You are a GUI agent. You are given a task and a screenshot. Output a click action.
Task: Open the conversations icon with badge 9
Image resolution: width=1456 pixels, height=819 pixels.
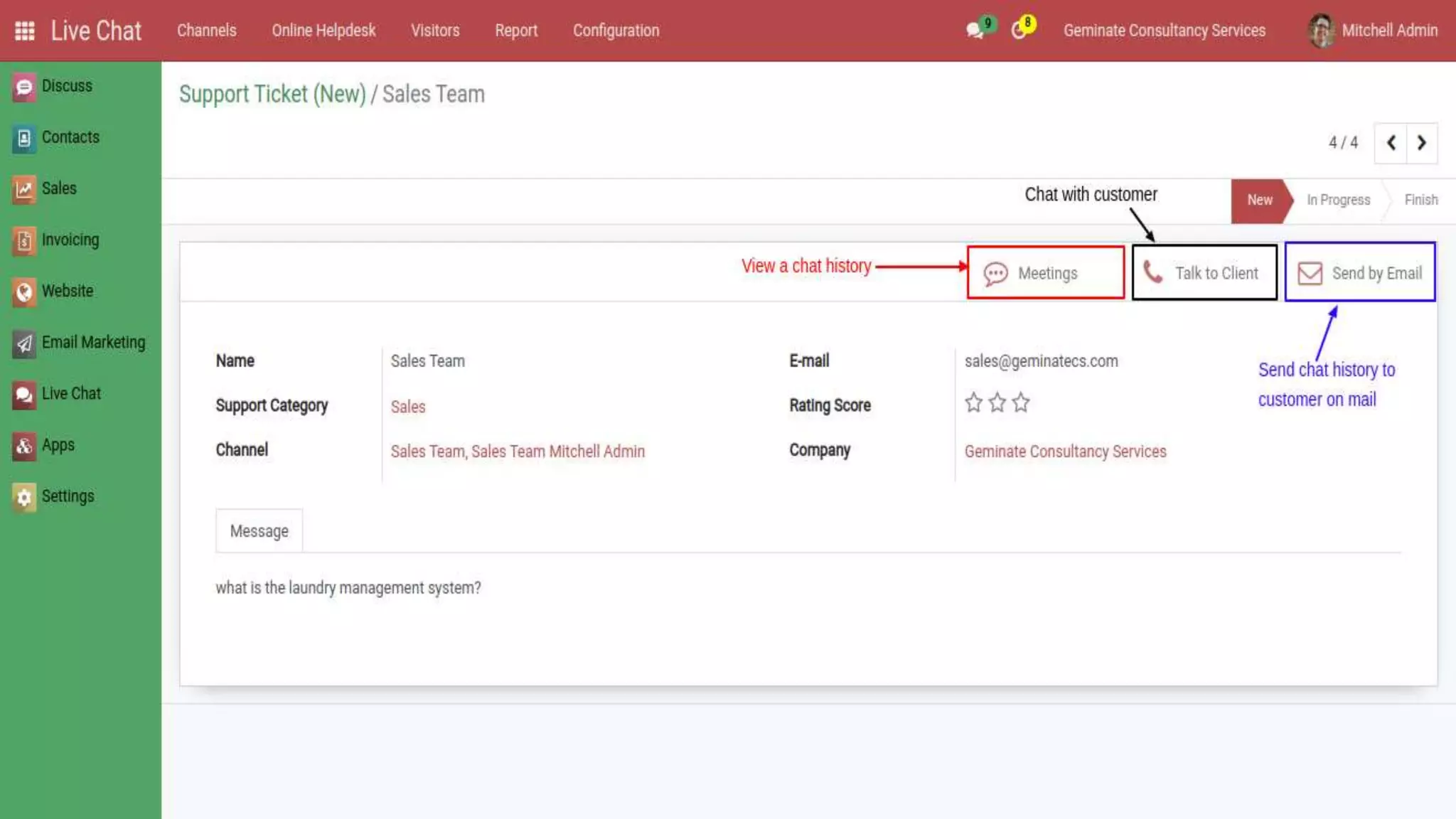[x=975, y=30]
